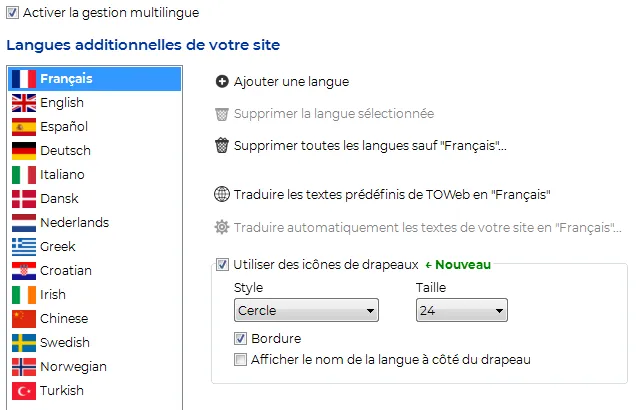Select Chinese in the language list
The height and width of the screenshot is (410, 639).
(95, 319)
